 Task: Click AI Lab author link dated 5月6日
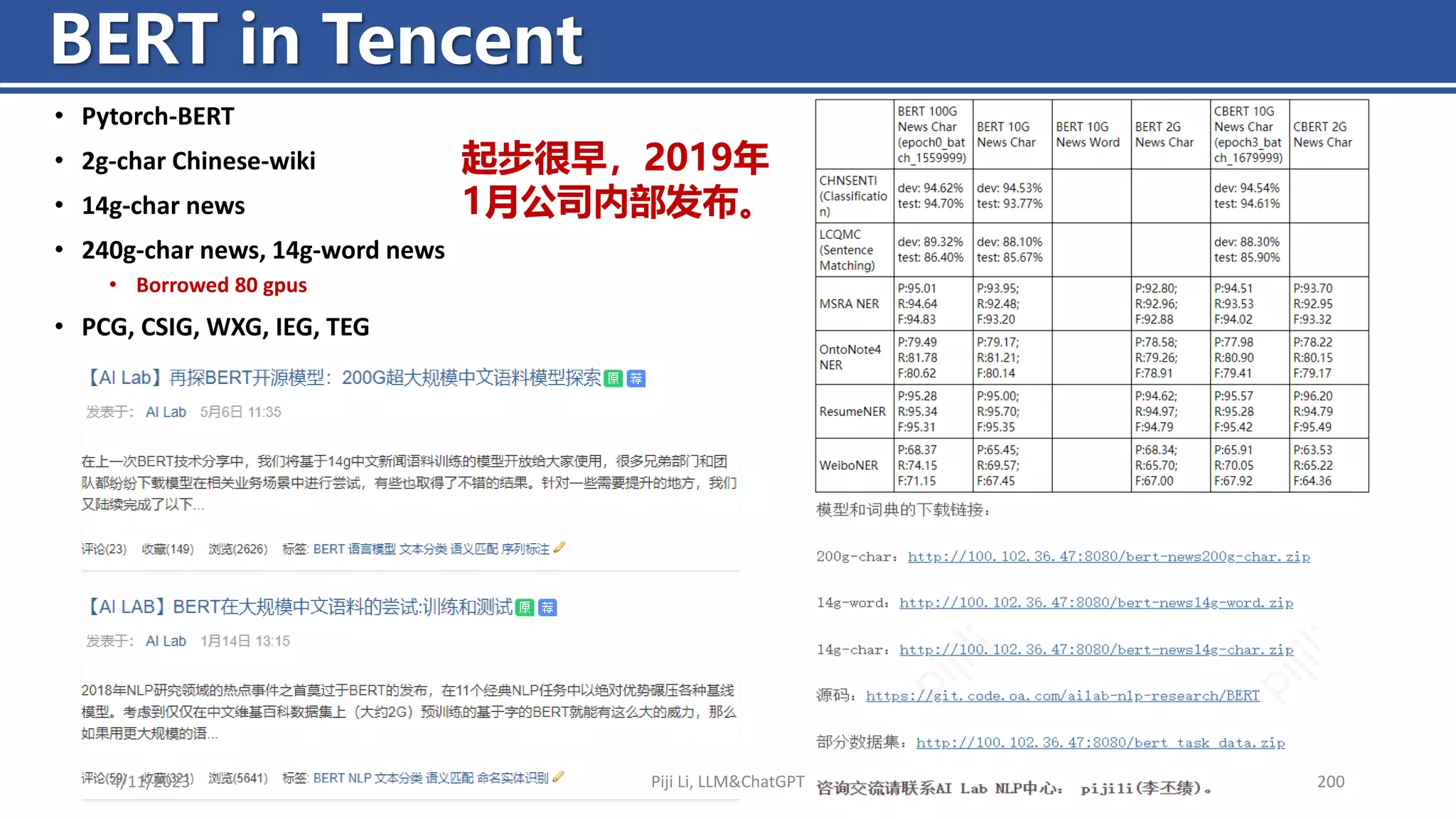point(166,412)
